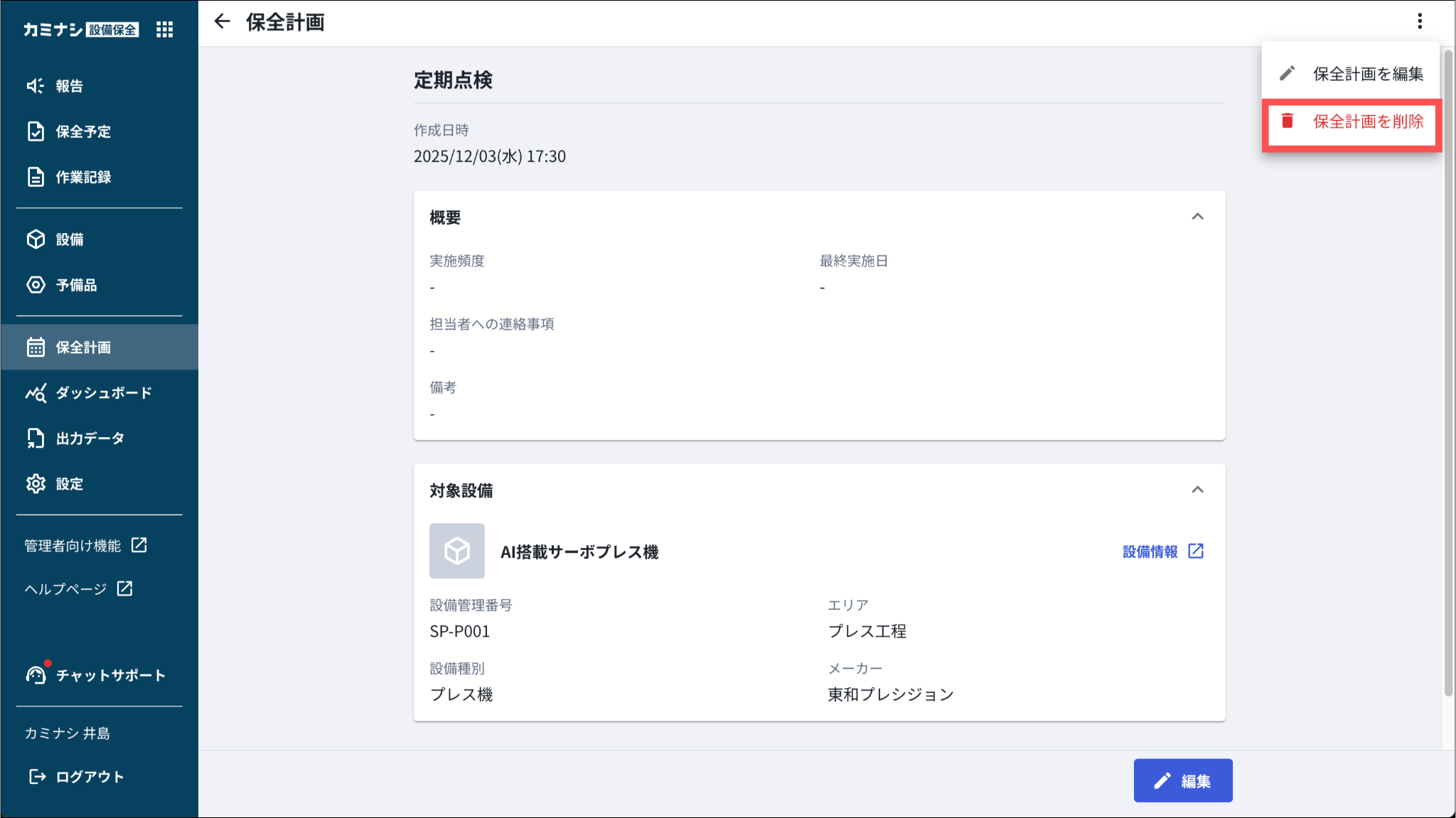
Task: Click the 予備品 nut icon
Action: (36, 285)
